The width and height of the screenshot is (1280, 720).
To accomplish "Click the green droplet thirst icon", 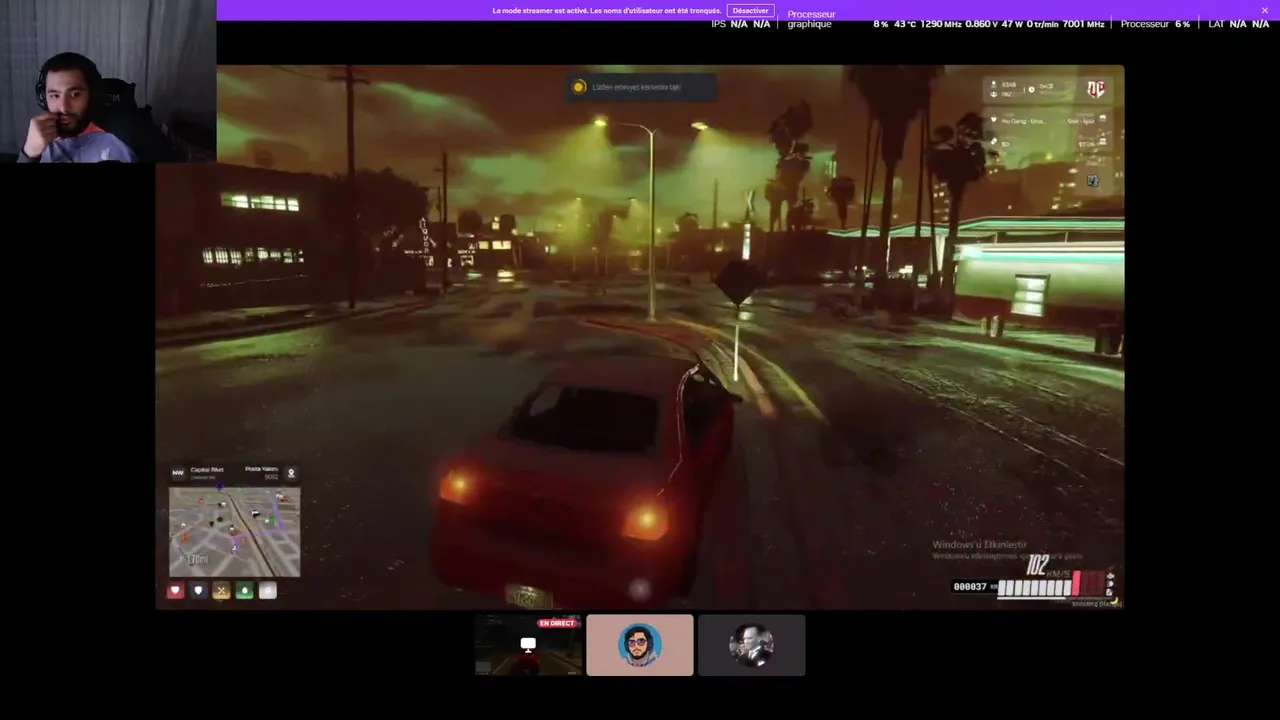I will pos(244,590).
